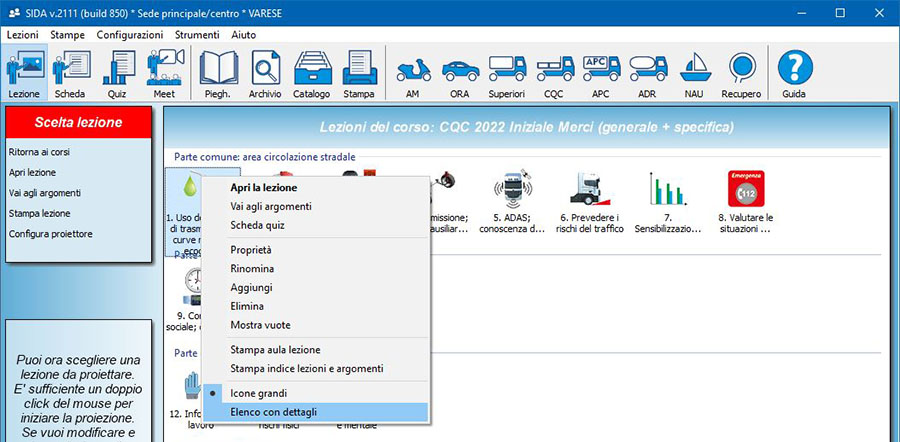
Task: Open the Recupero toolbar icon
Action: (741, 74)
